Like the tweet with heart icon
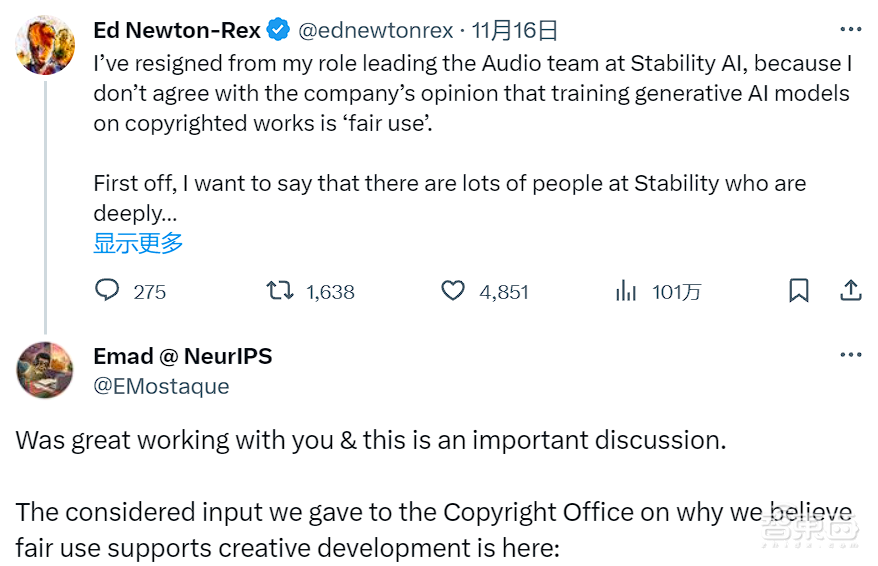This screenshot has width=878, height=566. (x=453, y=291)
